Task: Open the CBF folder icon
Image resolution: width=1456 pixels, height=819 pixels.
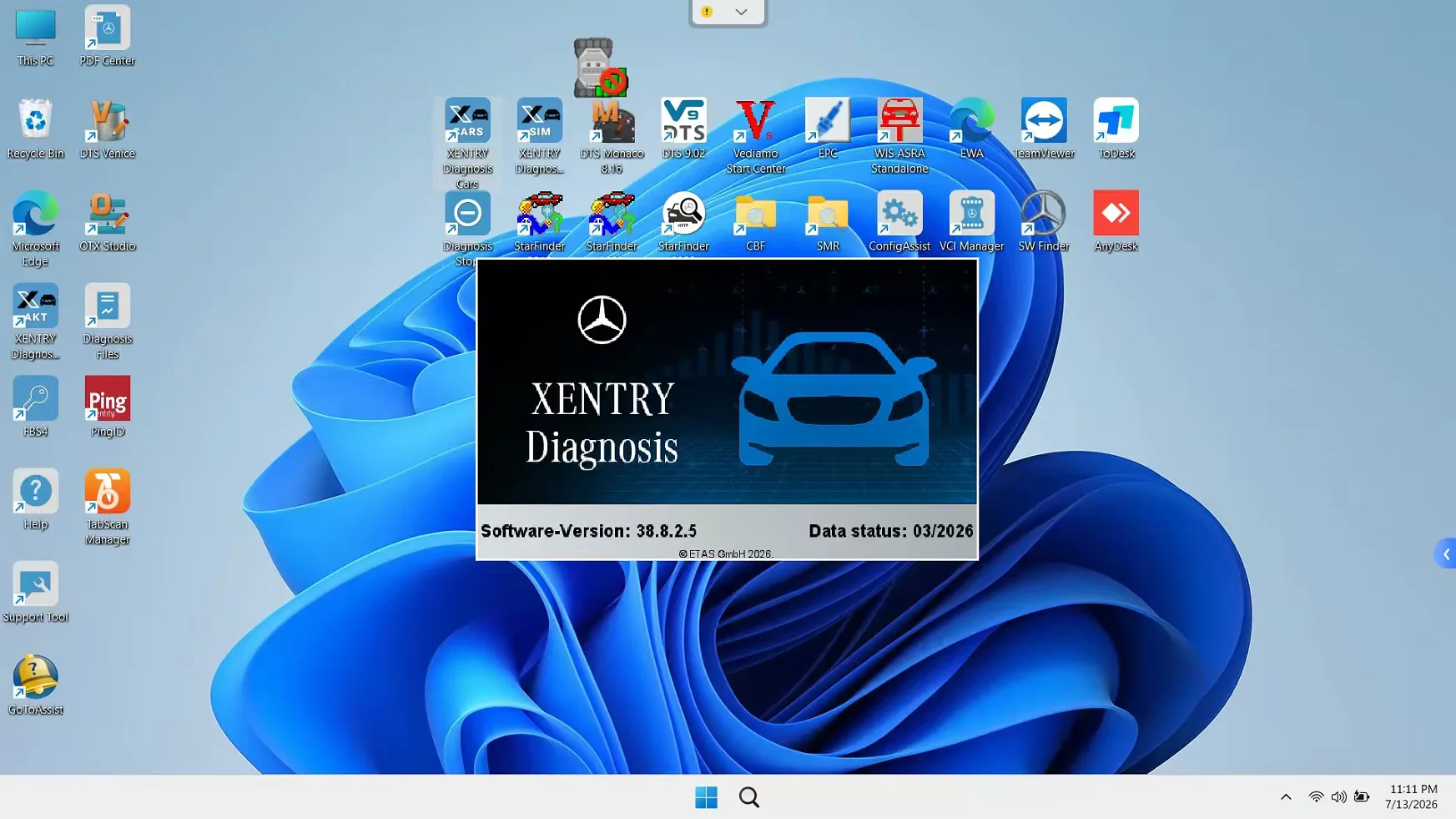Action: point(756,215)
